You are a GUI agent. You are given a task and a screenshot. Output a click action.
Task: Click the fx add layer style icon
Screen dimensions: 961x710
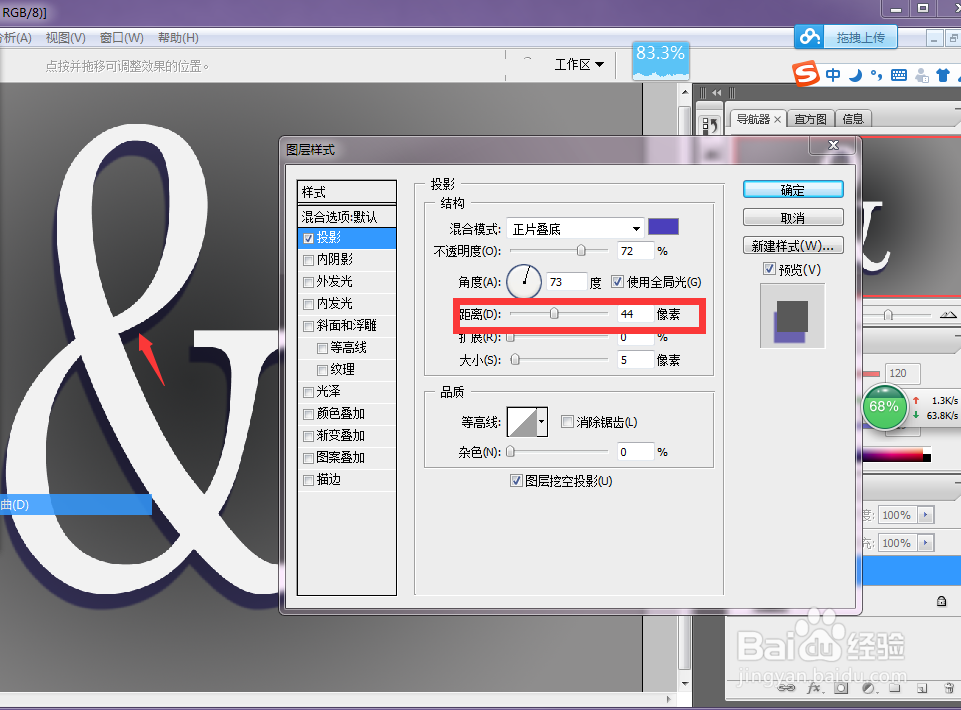812,687
